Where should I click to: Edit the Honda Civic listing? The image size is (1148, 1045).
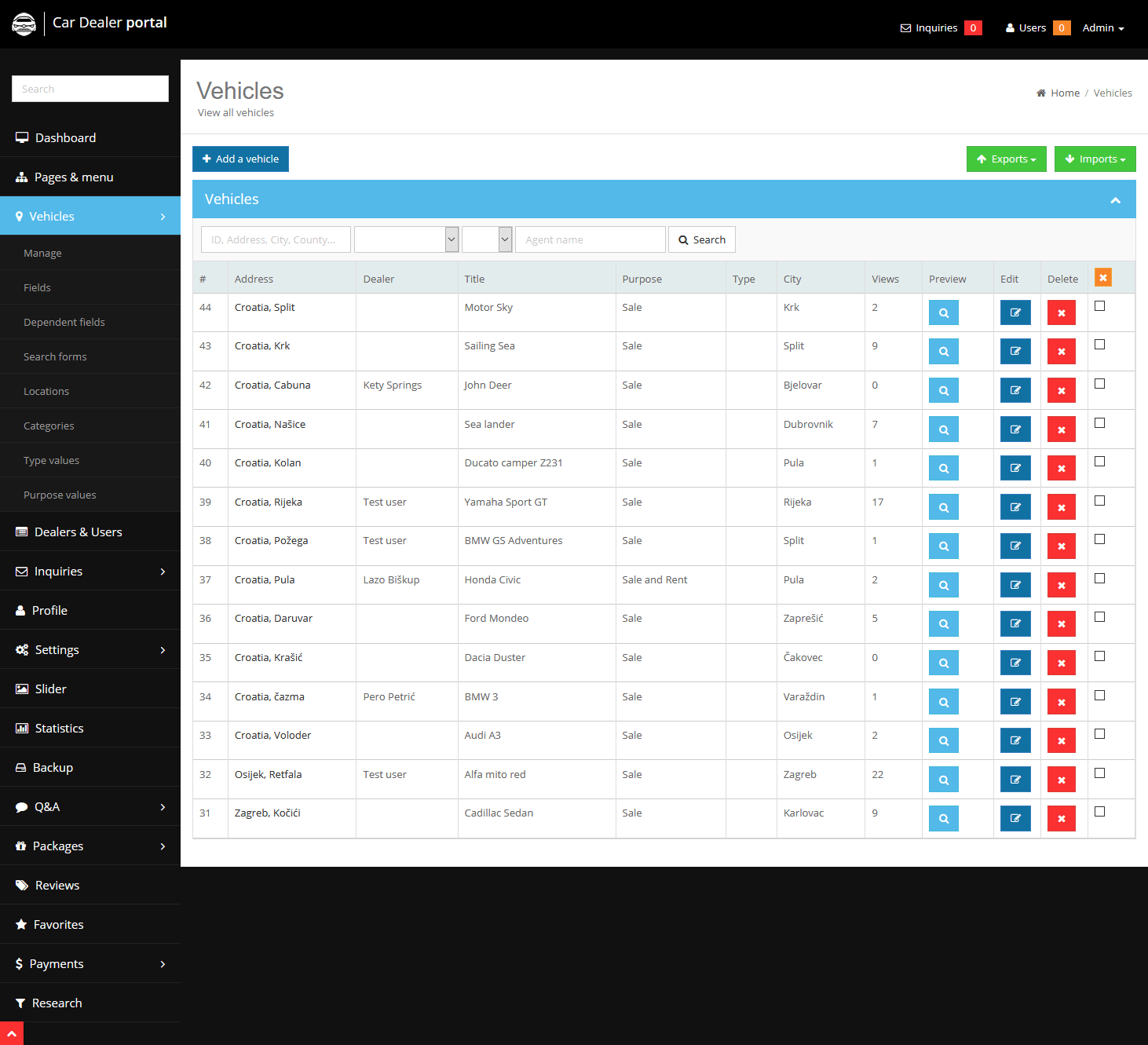(1015, 584)
